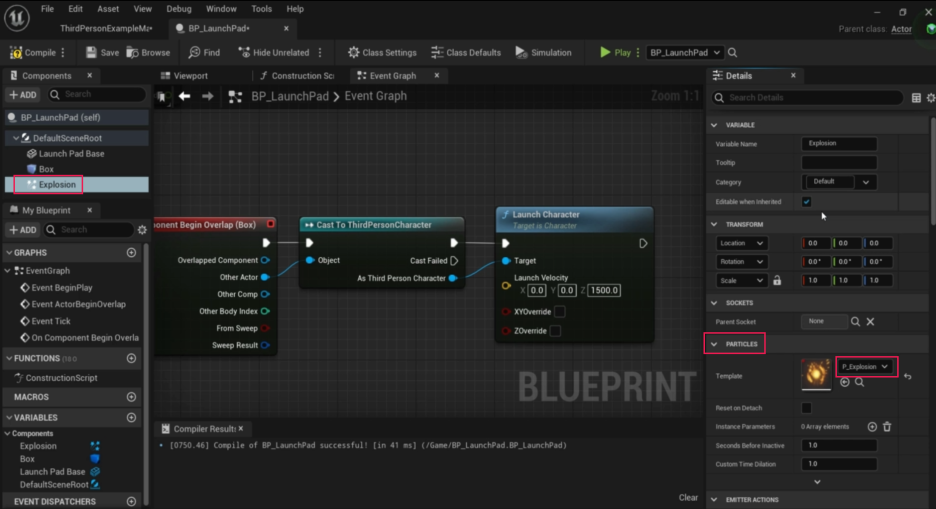Open Class Settings

[x=382, y=53]
